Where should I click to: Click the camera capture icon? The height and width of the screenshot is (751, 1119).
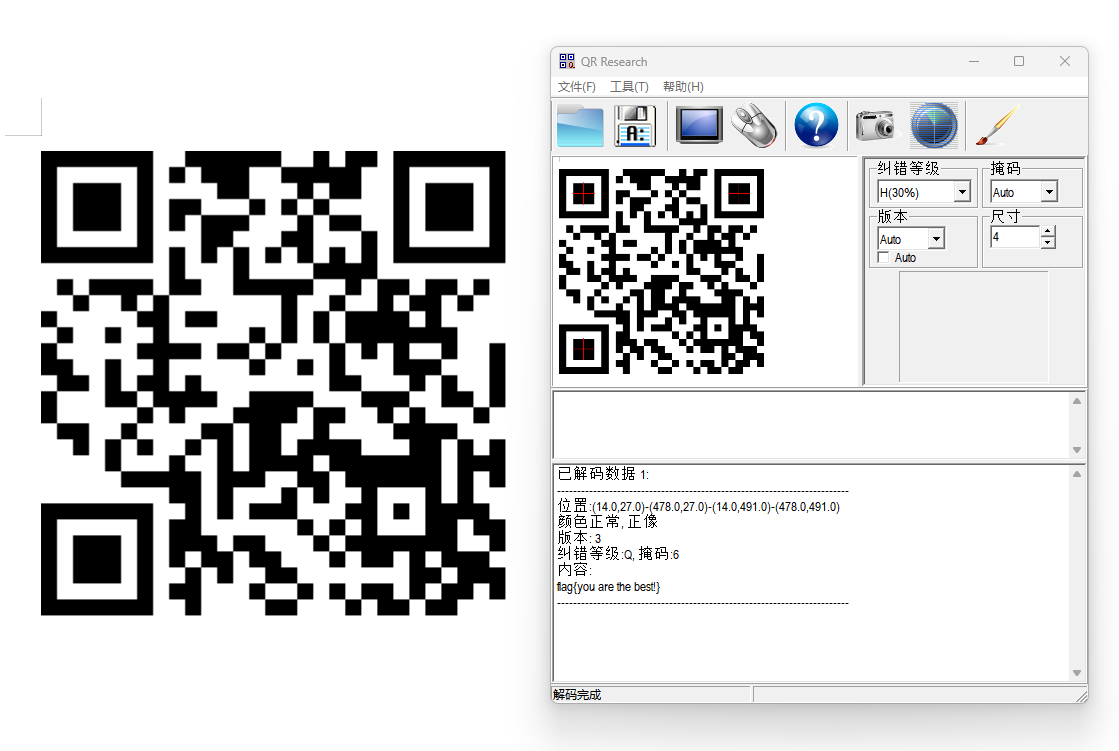pyautogui.click(x=875, y=126)
